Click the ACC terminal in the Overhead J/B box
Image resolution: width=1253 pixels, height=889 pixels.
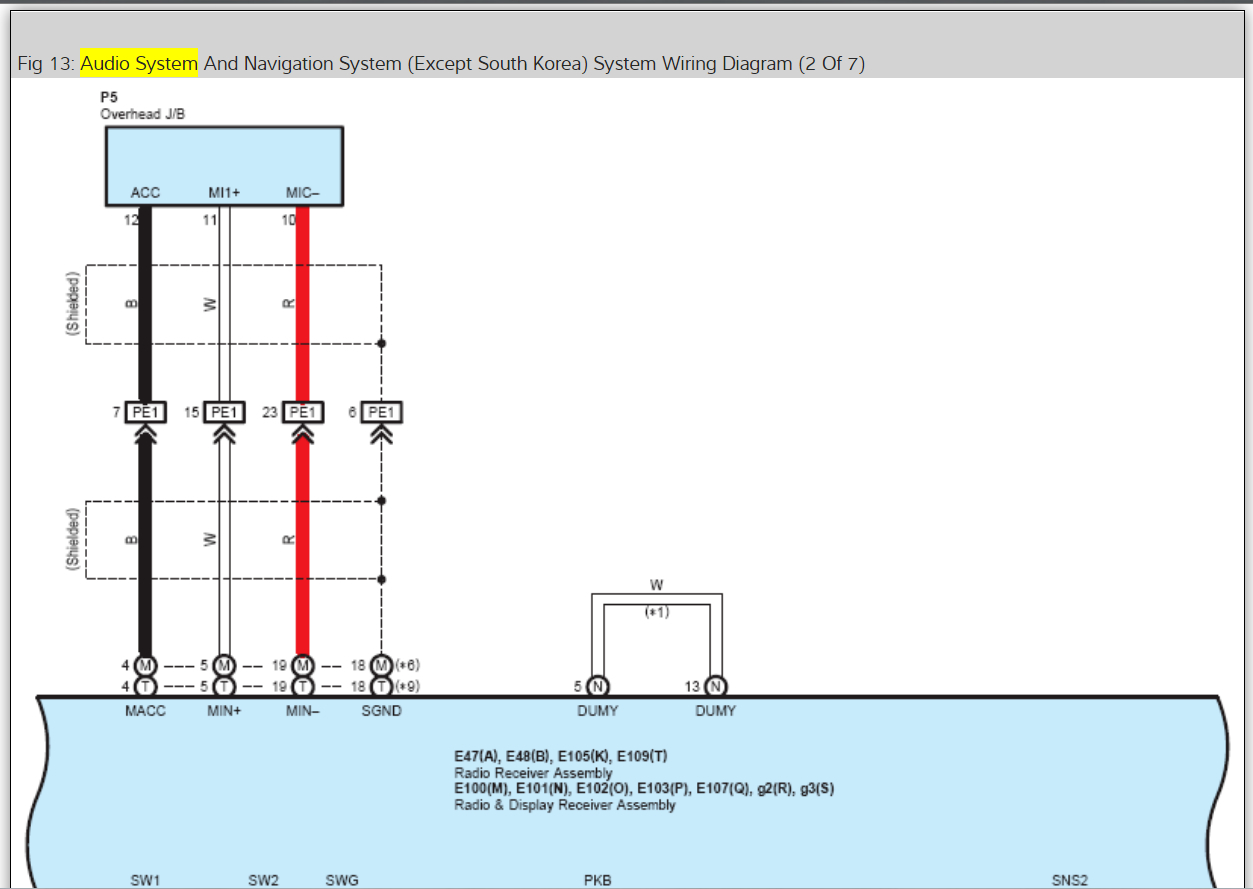coord(145,193)
